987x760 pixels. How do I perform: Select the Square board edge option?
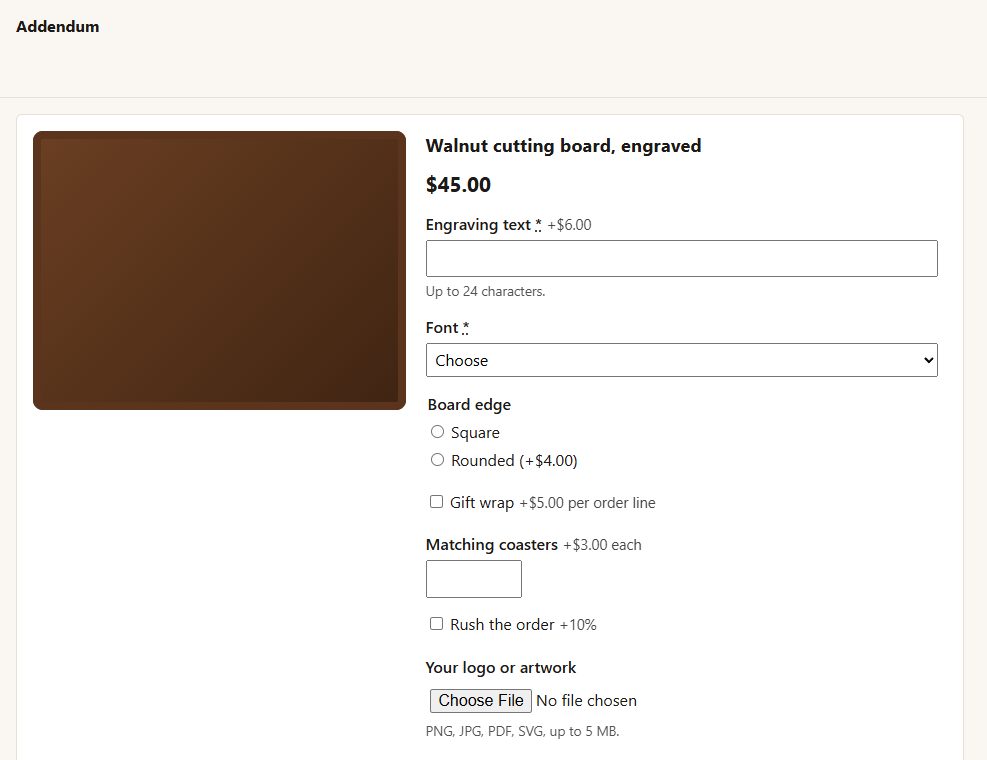click(437, 432)
